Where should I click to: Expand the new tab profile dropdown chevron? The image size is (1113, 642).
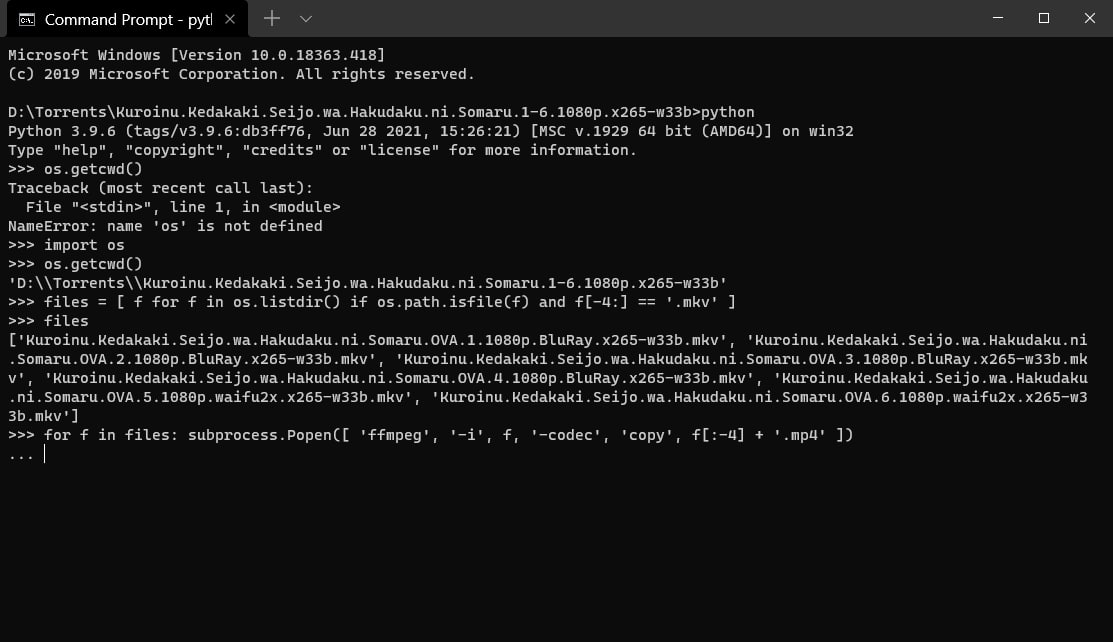306,19
